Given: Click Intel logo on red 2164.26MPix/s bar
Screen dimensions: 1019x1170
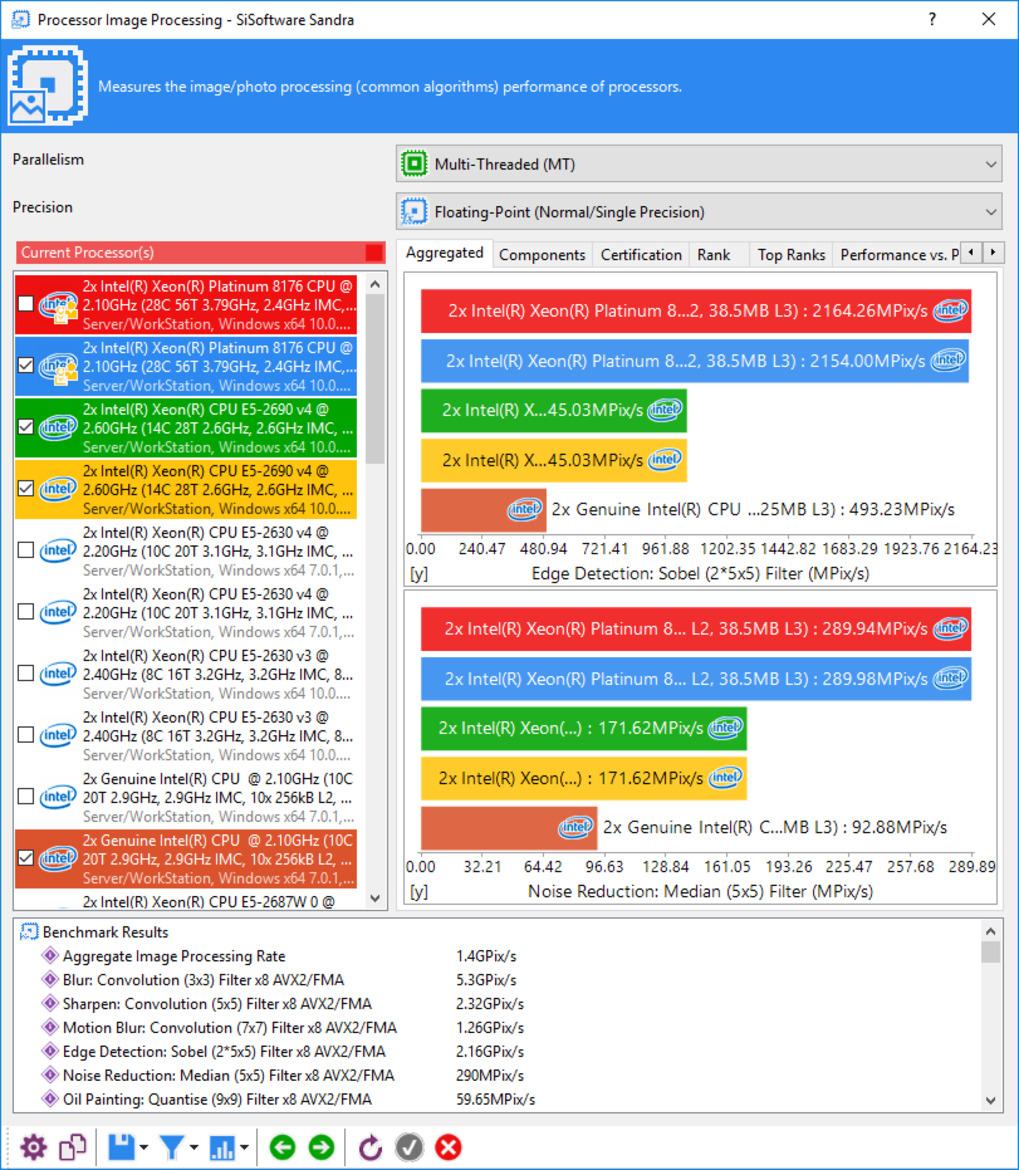Looking at the screenshot, I should click(950, 310).
